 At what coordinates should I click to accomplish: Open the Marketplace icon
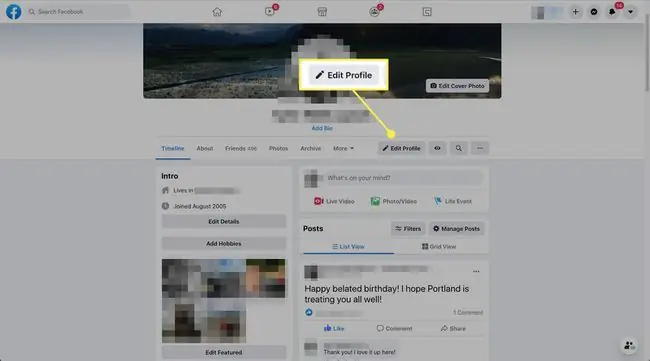point(322,12)
